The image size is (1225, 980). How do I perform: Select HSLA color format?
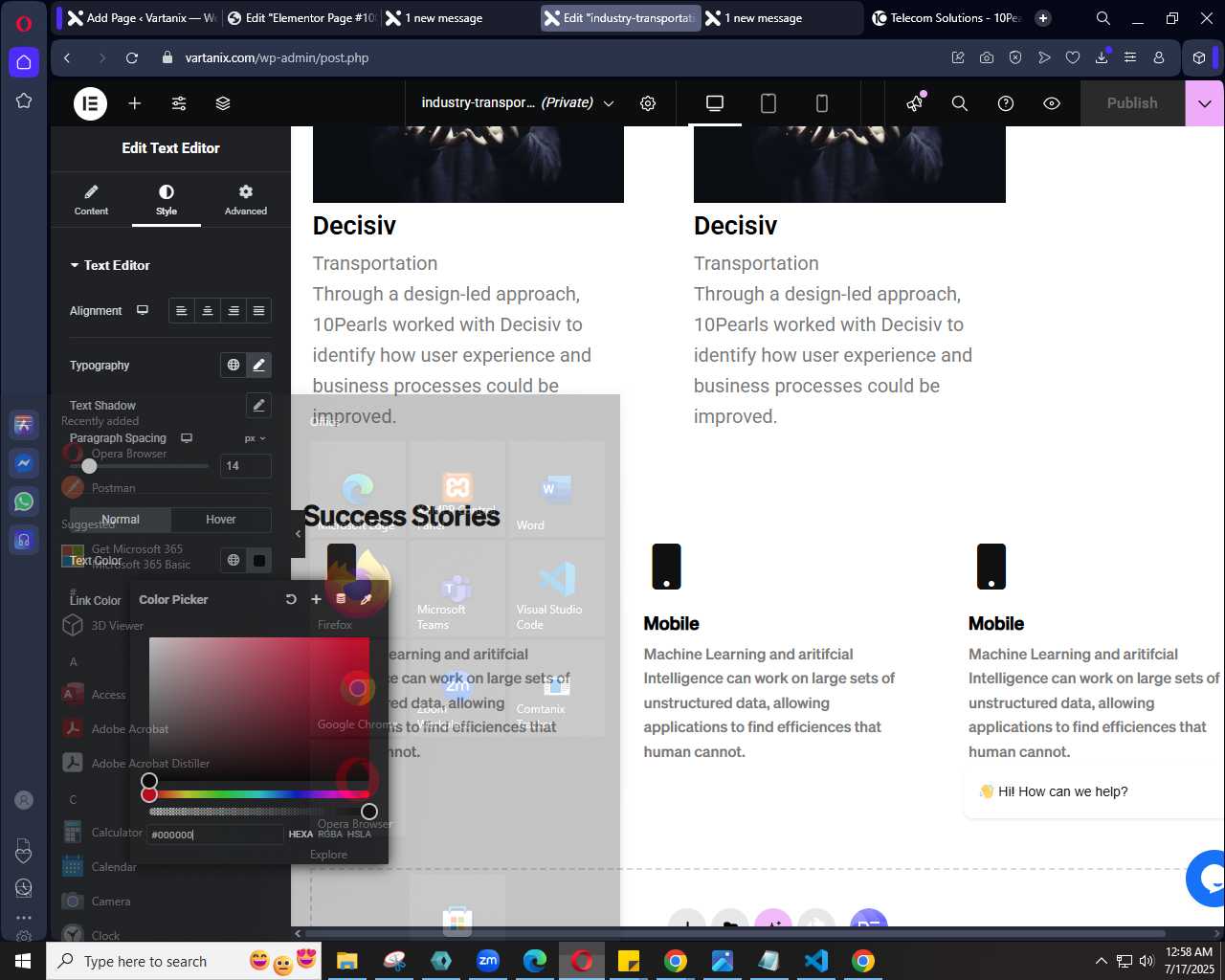coord(359,835)
